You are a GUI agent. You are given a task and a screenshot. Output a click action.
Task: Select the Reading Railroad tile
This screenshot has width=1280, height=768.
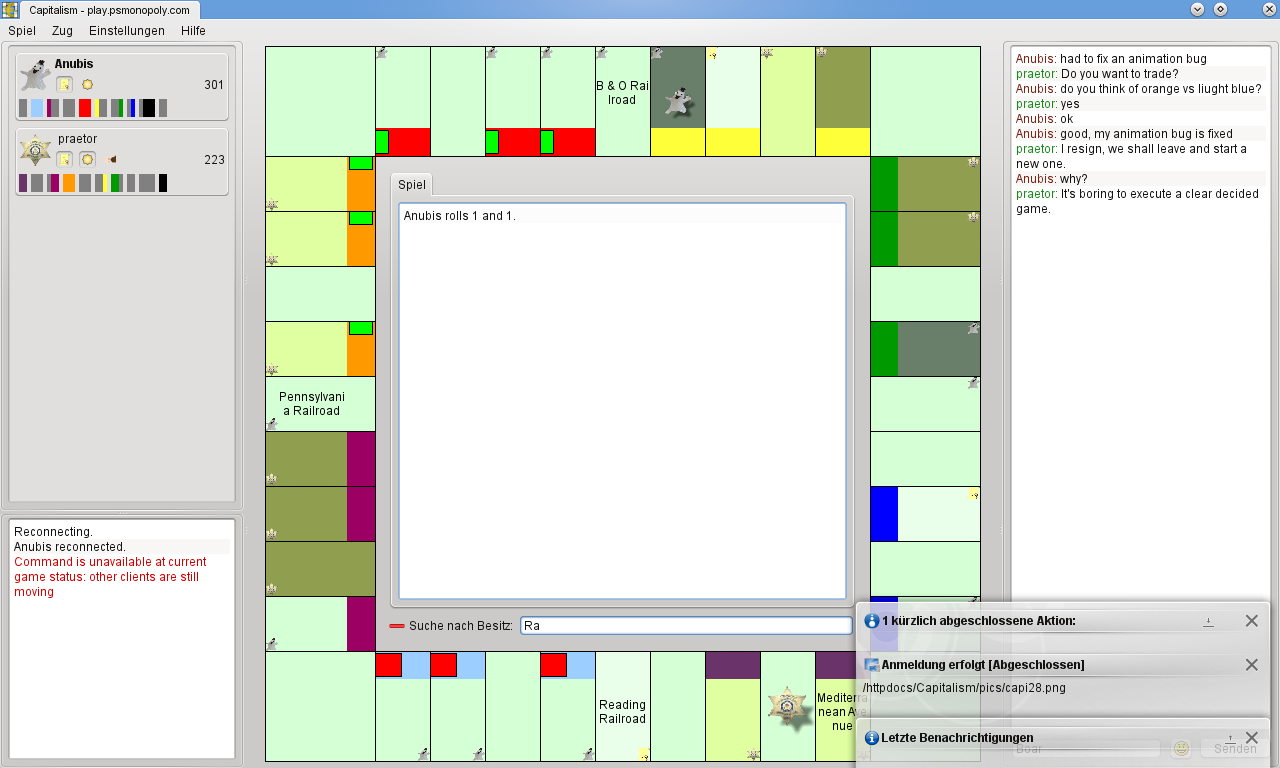point(623,706)
